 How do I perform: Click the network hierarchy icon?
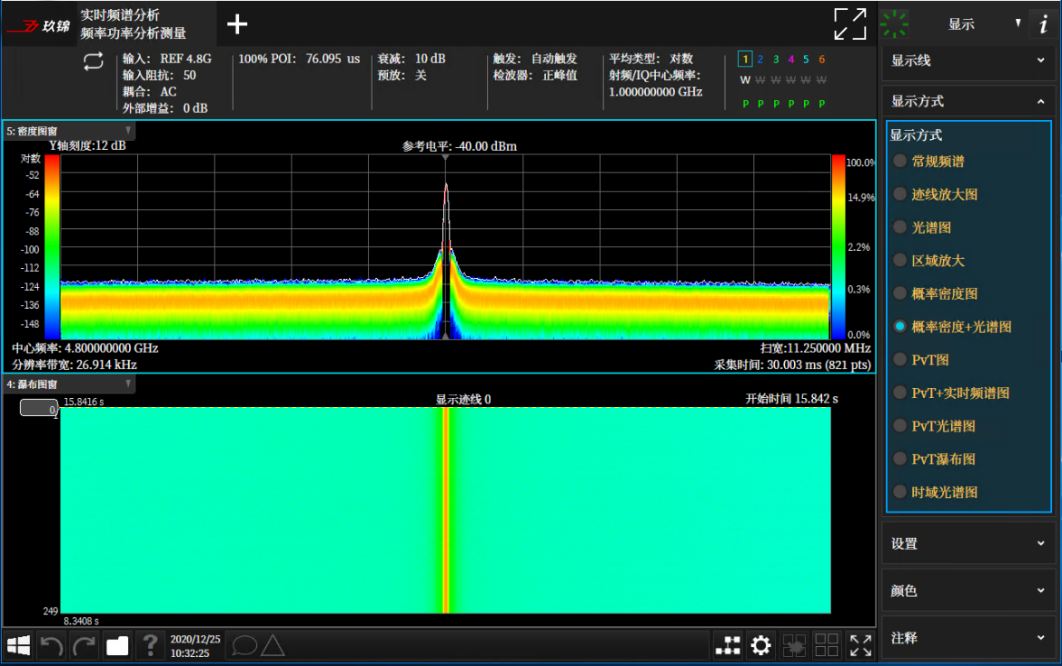point(728,645)
